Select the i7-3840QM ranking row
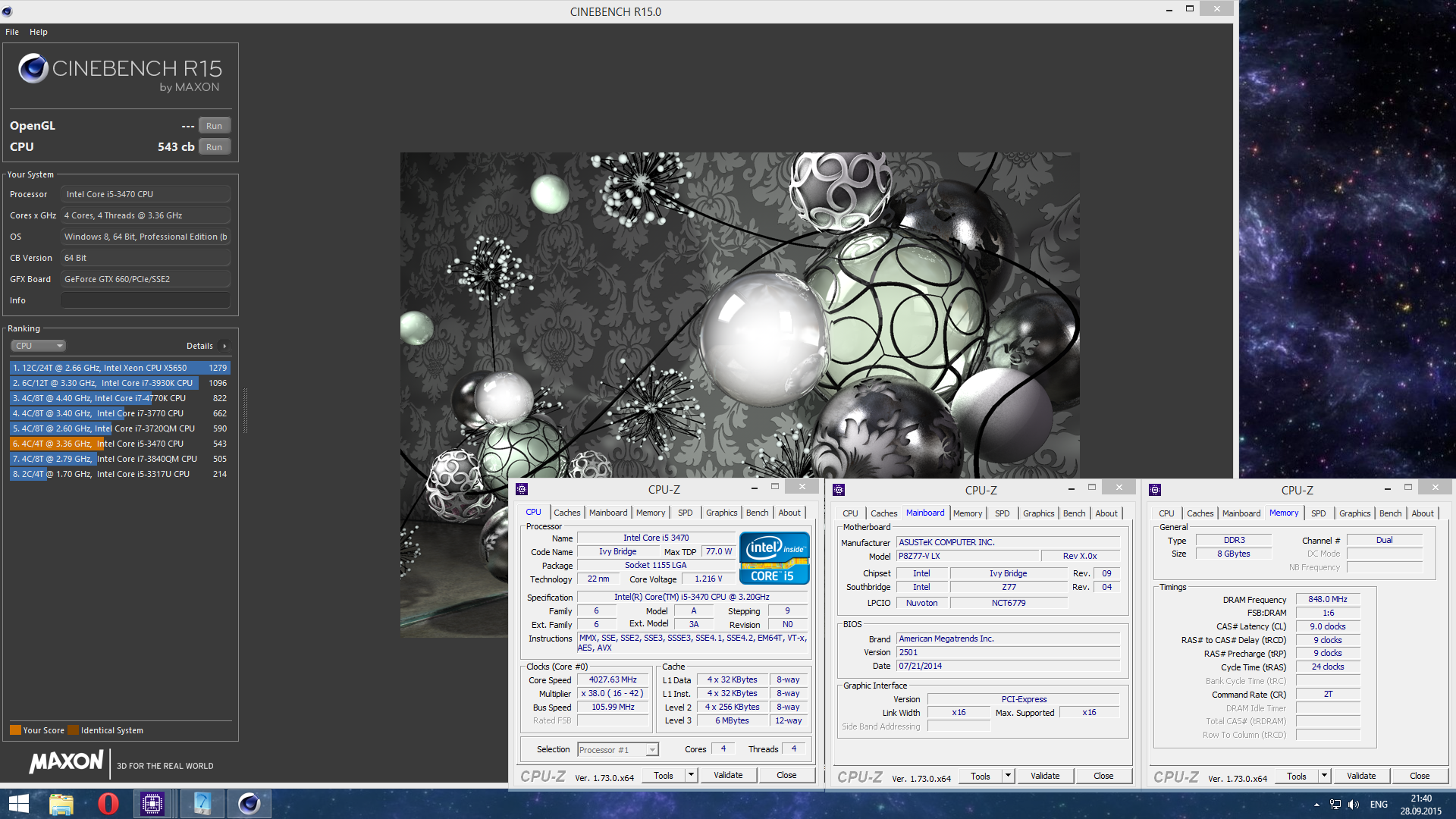 (x=120, y=459)
